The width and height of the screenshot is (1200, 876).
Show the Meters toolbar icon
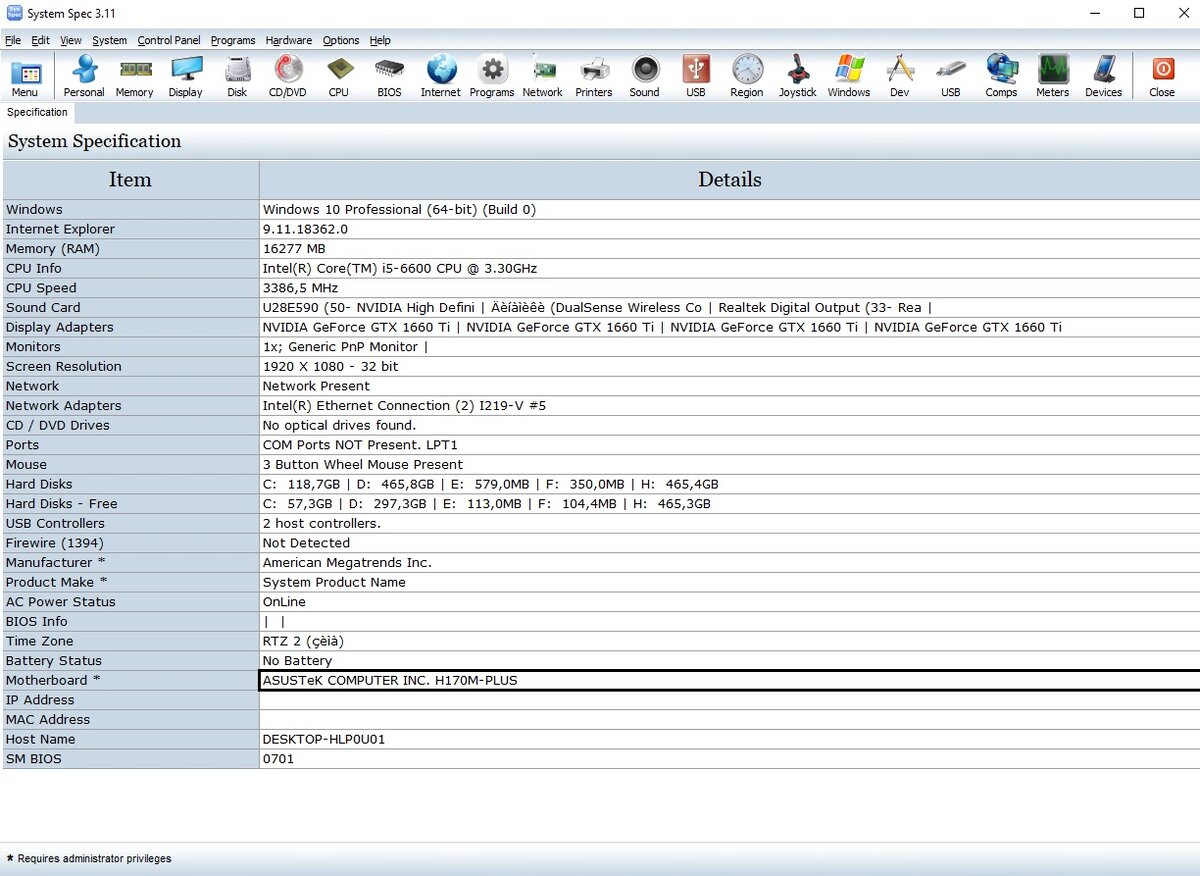[x=1052, y=77]
